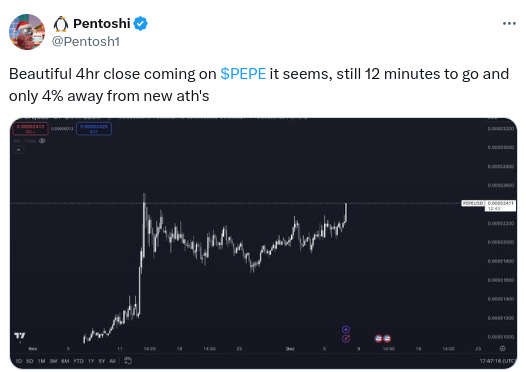Click the purple plus event marker
This screenshot has width=526, height=372.
(x=346, y=329)
